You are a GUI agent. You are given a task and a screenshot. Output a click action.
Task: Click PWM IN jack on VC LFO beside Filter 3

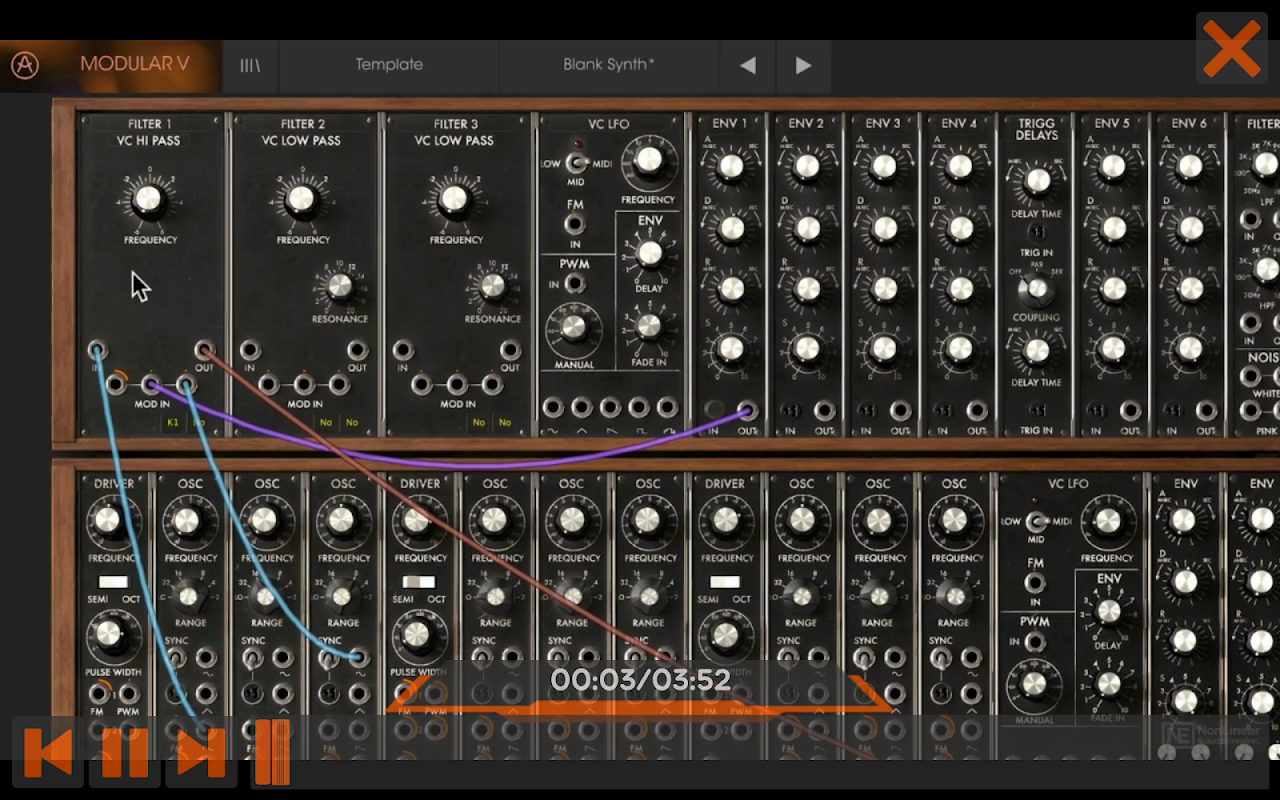(x=575, y=284)
